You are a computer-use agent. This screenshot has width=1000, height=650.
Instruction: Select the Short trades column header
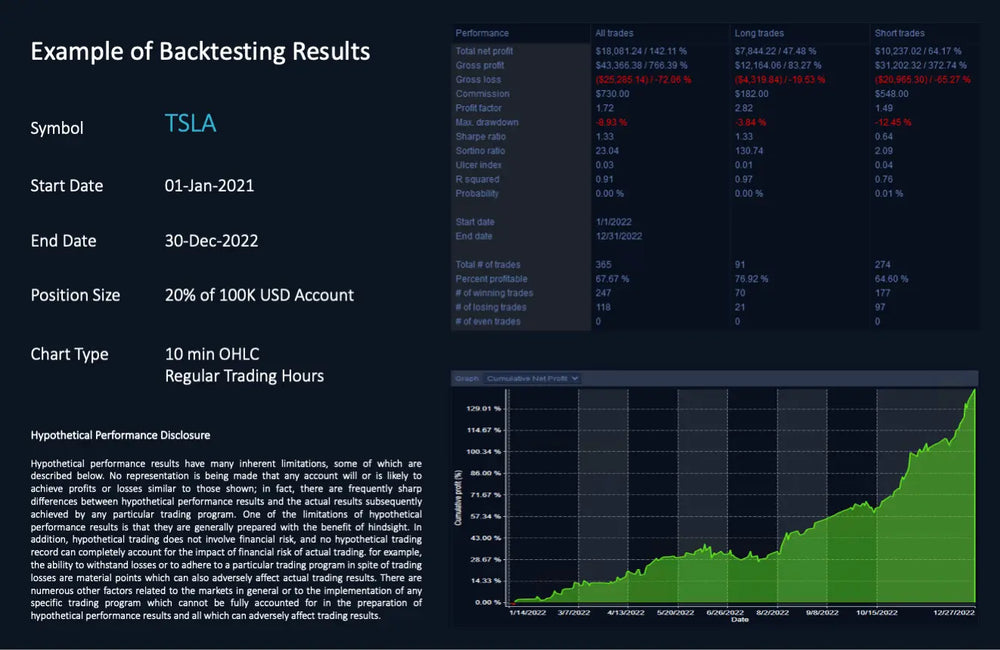coord(900,33)
